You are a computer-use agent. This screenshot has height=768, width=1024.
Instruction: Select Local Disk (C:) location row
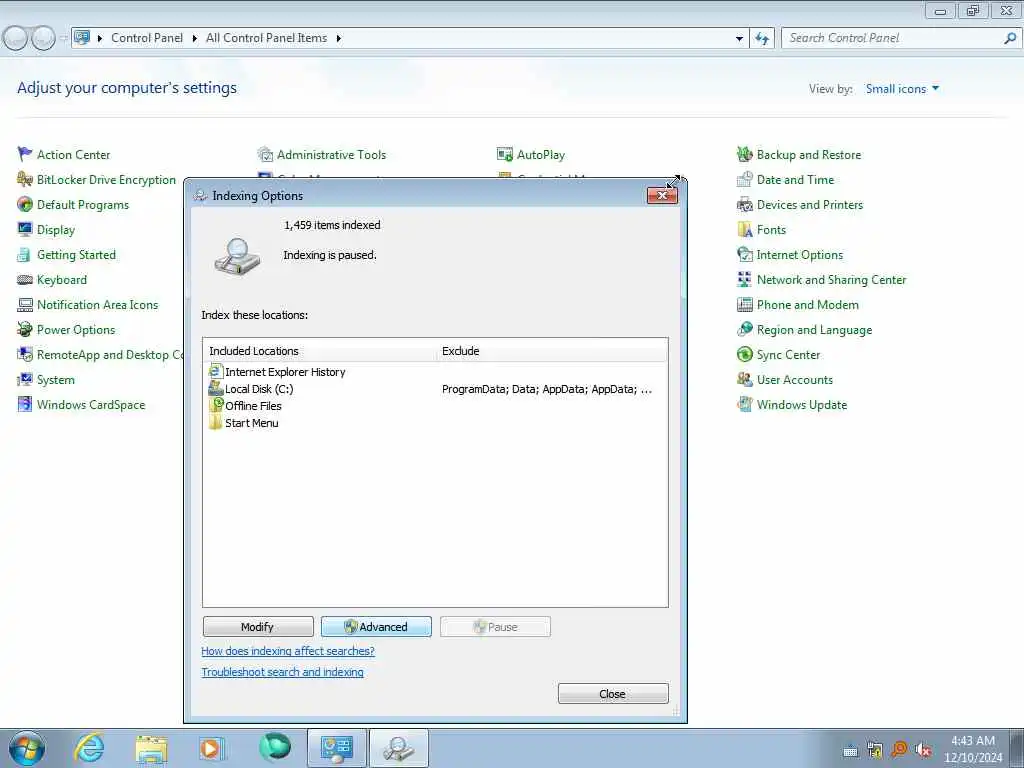point(436,389)
